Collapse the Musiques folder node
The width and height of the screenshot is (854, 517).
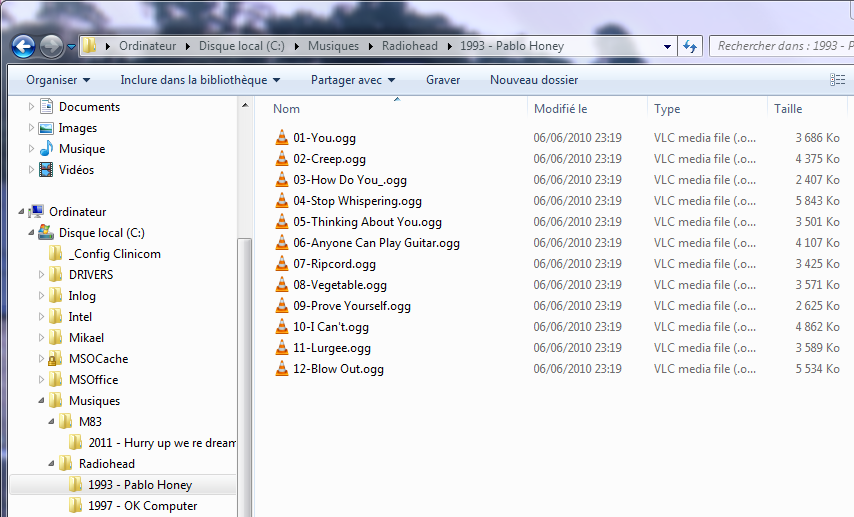(x=41, y=400)
